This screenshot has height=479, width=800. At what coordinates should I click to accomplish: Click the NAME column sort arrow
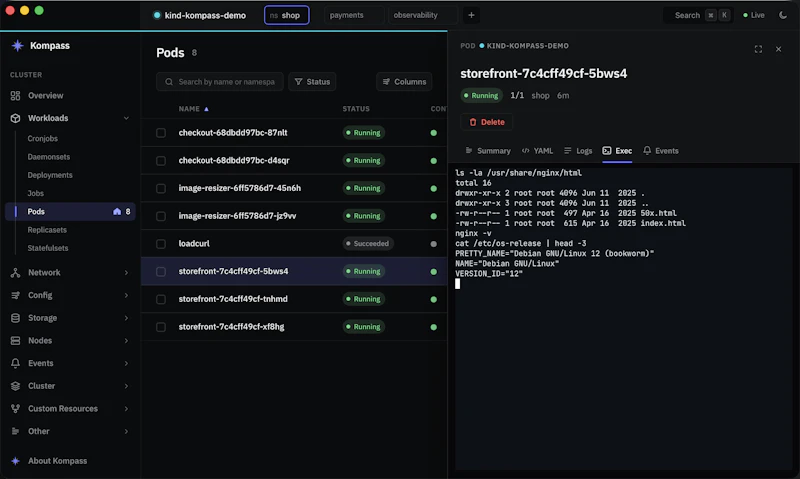tap(206, 109)
